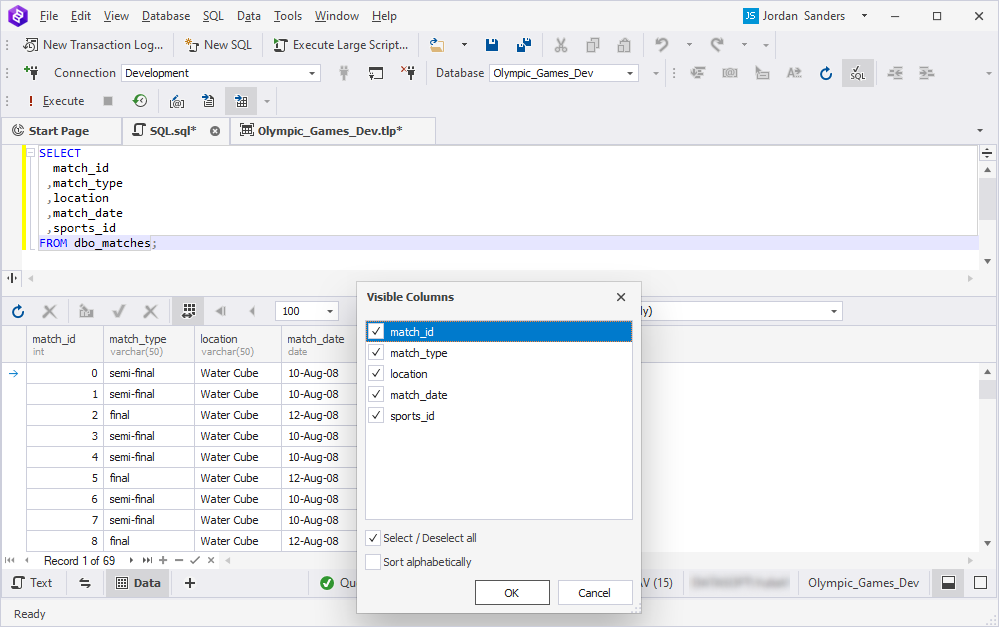Expand the open file dropdown arrow
The height and width of the screenshot is (627, 999).
click(464, 45)
